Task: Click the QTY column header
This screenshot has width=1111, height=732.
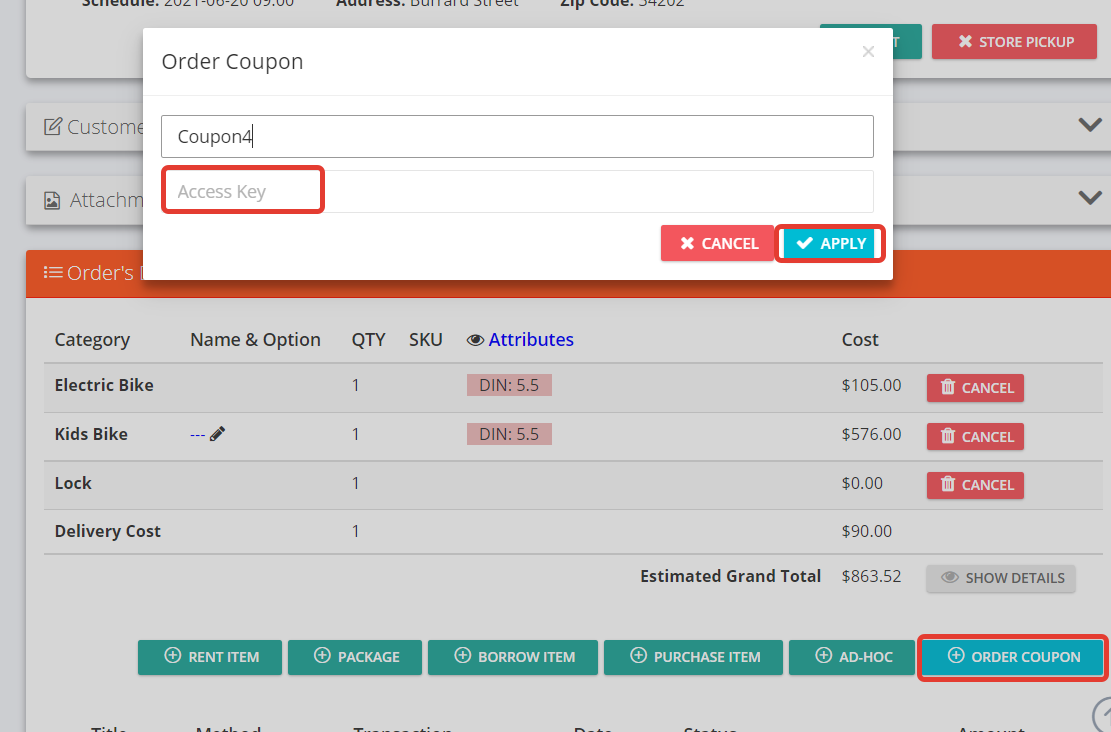Action: click(368, 339)
